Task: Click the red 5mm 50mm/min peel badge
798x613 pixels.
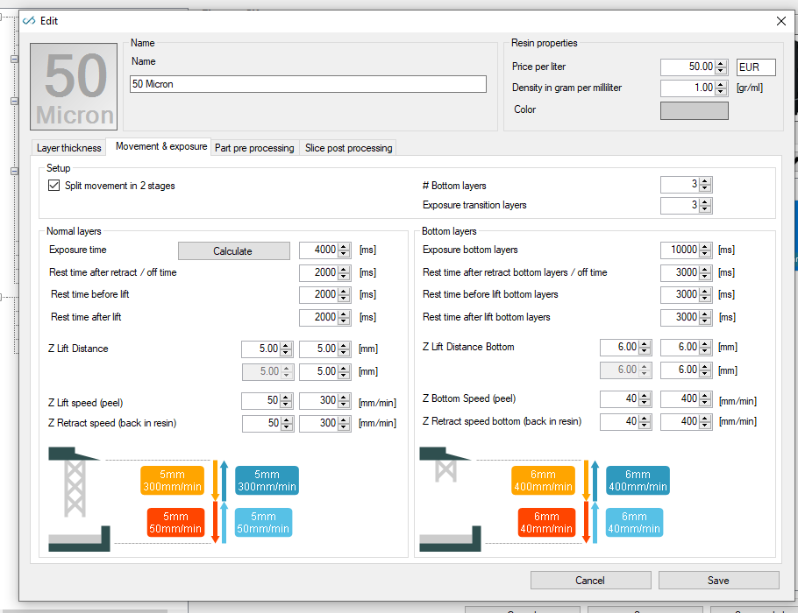Action: click(x=176, y=522)
